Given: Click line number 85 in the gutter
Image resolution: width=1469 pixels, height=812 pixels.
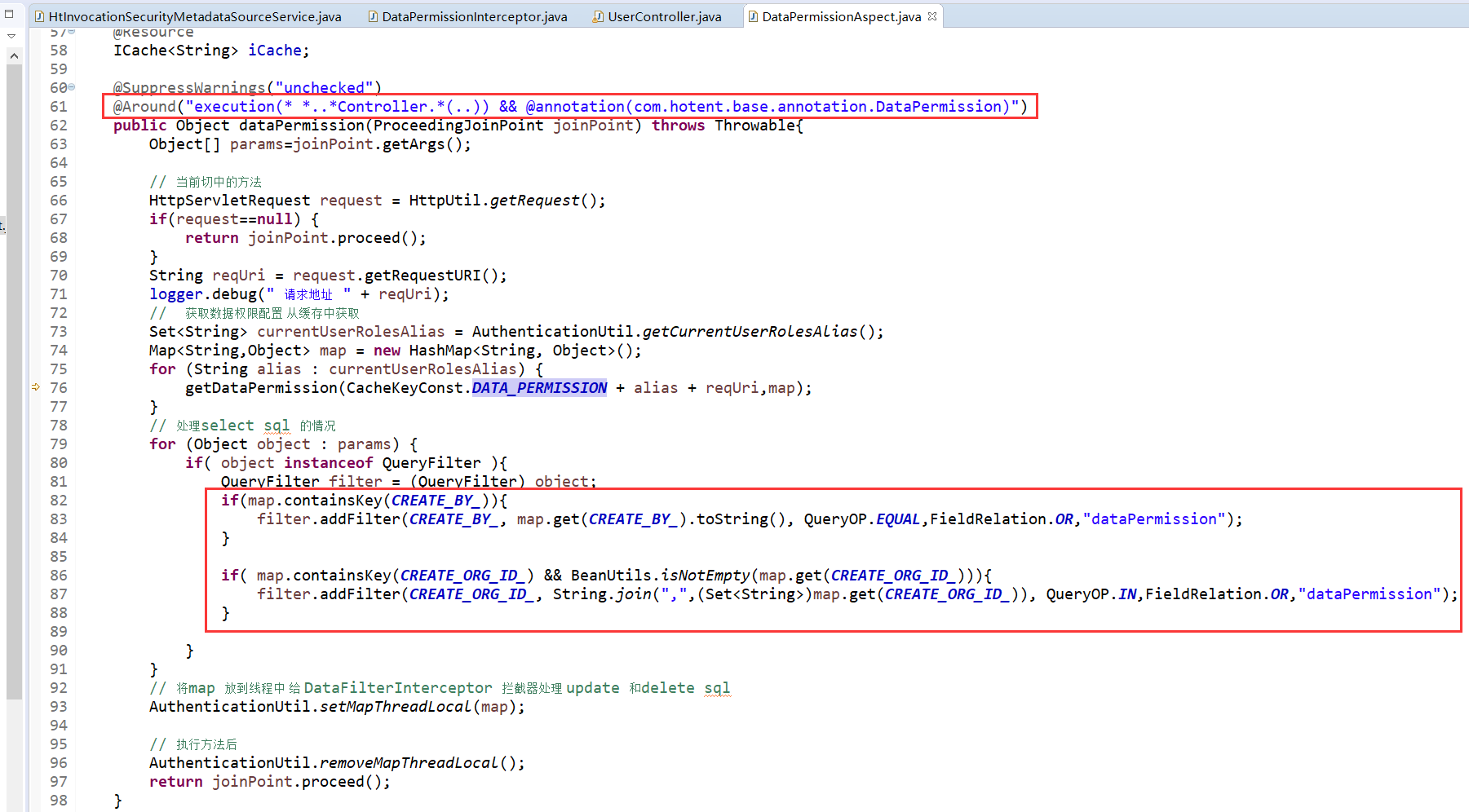Looking at the screenshot, I should 59,556.
